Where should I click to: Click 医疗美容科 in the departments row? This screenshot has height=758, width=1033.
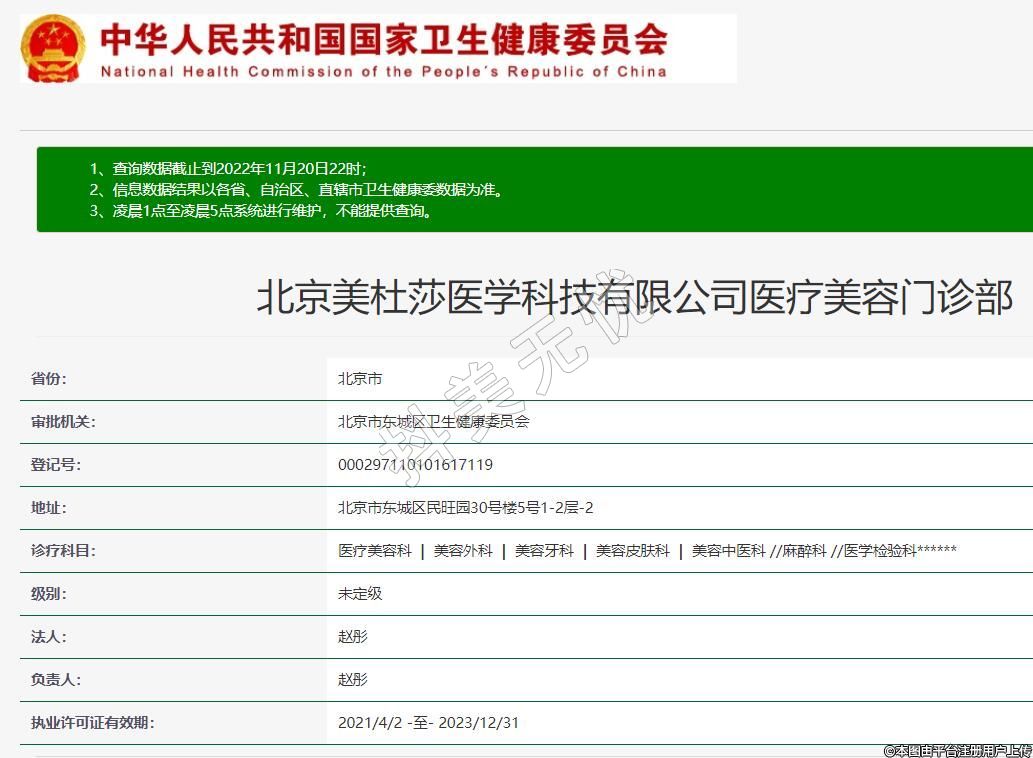click(375, 551)
